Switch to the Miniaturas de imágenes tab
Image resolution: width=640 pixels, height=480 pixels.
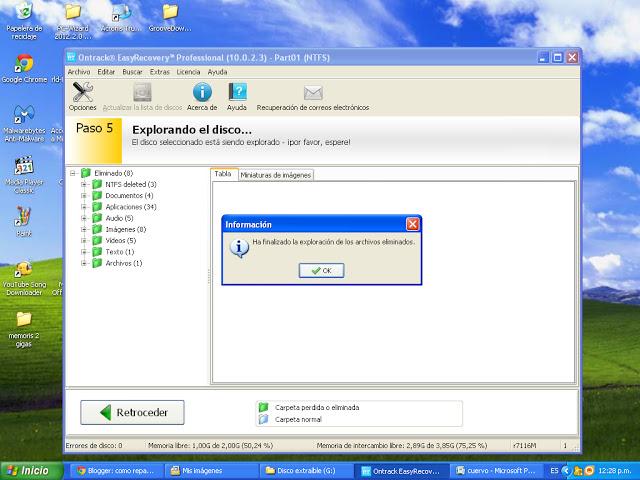pos(276,175)
